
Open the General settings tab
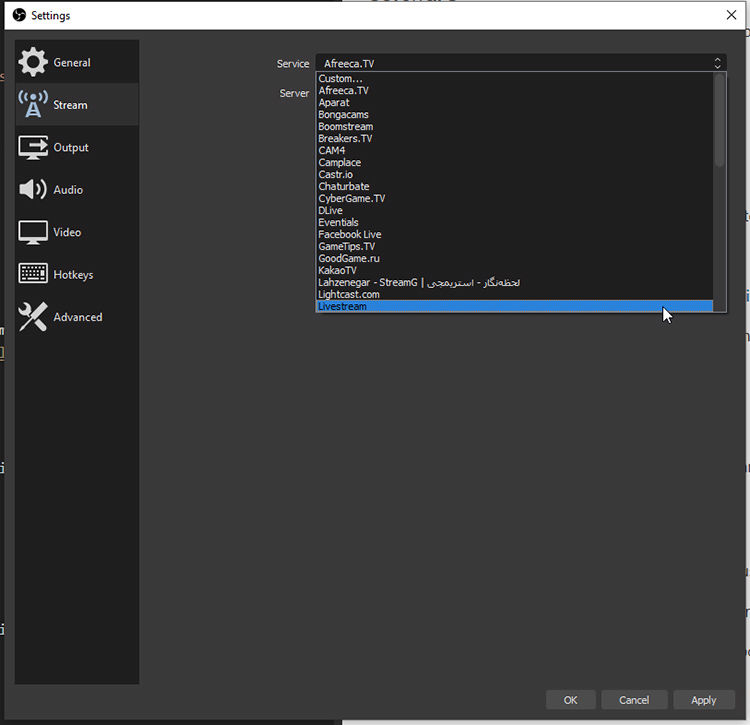tap(77, 62)
